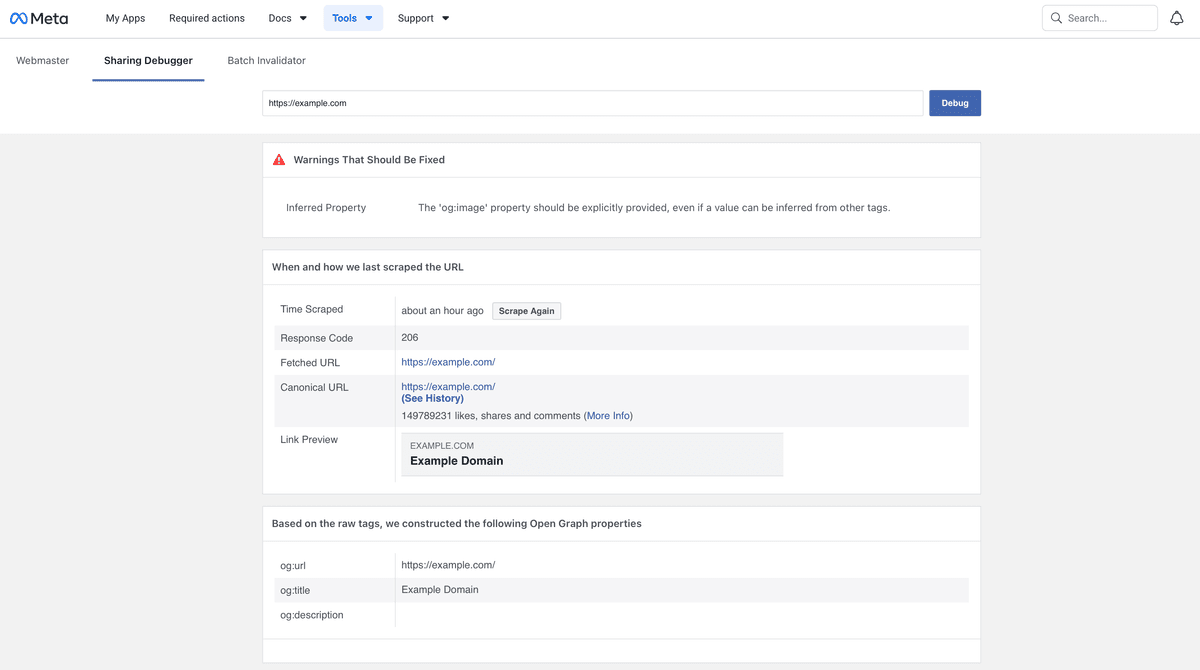Click the og:description property label

point(312,615)
